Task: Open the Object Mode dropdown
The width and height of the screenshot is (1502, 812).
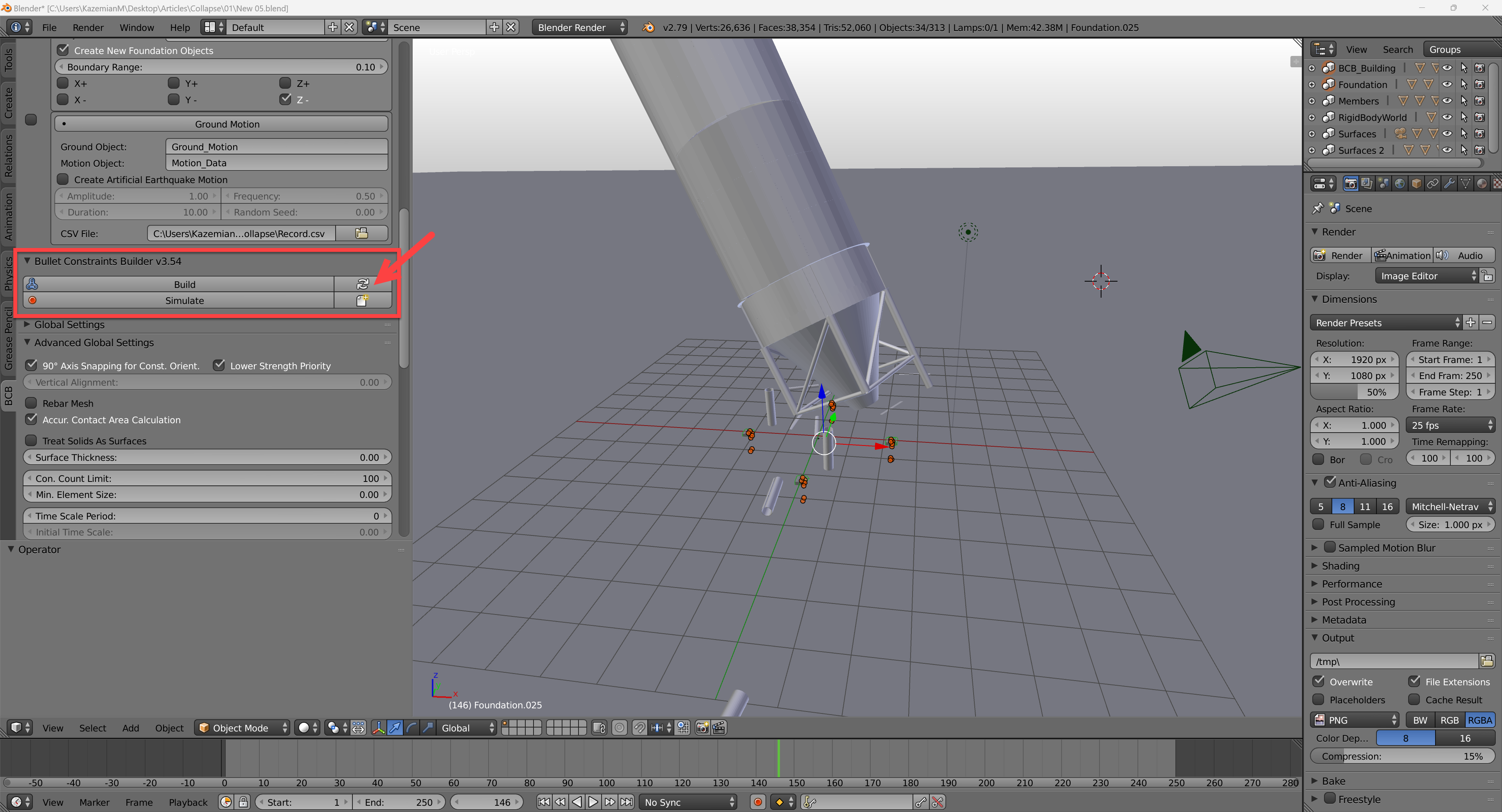Action: click(x=241, y=728)
